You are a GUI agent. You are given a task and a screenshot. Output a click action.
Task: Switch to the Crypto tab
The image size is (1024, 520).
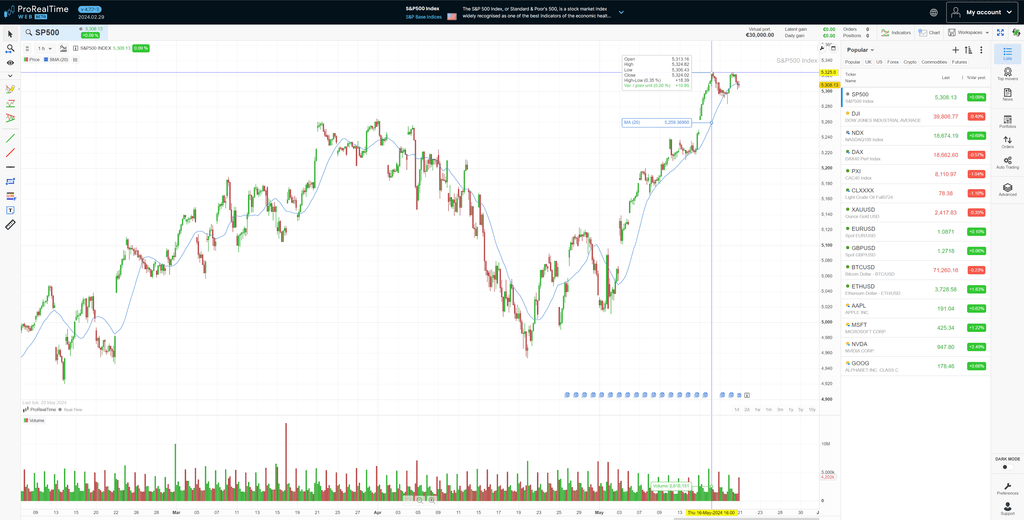click(909, 62)
